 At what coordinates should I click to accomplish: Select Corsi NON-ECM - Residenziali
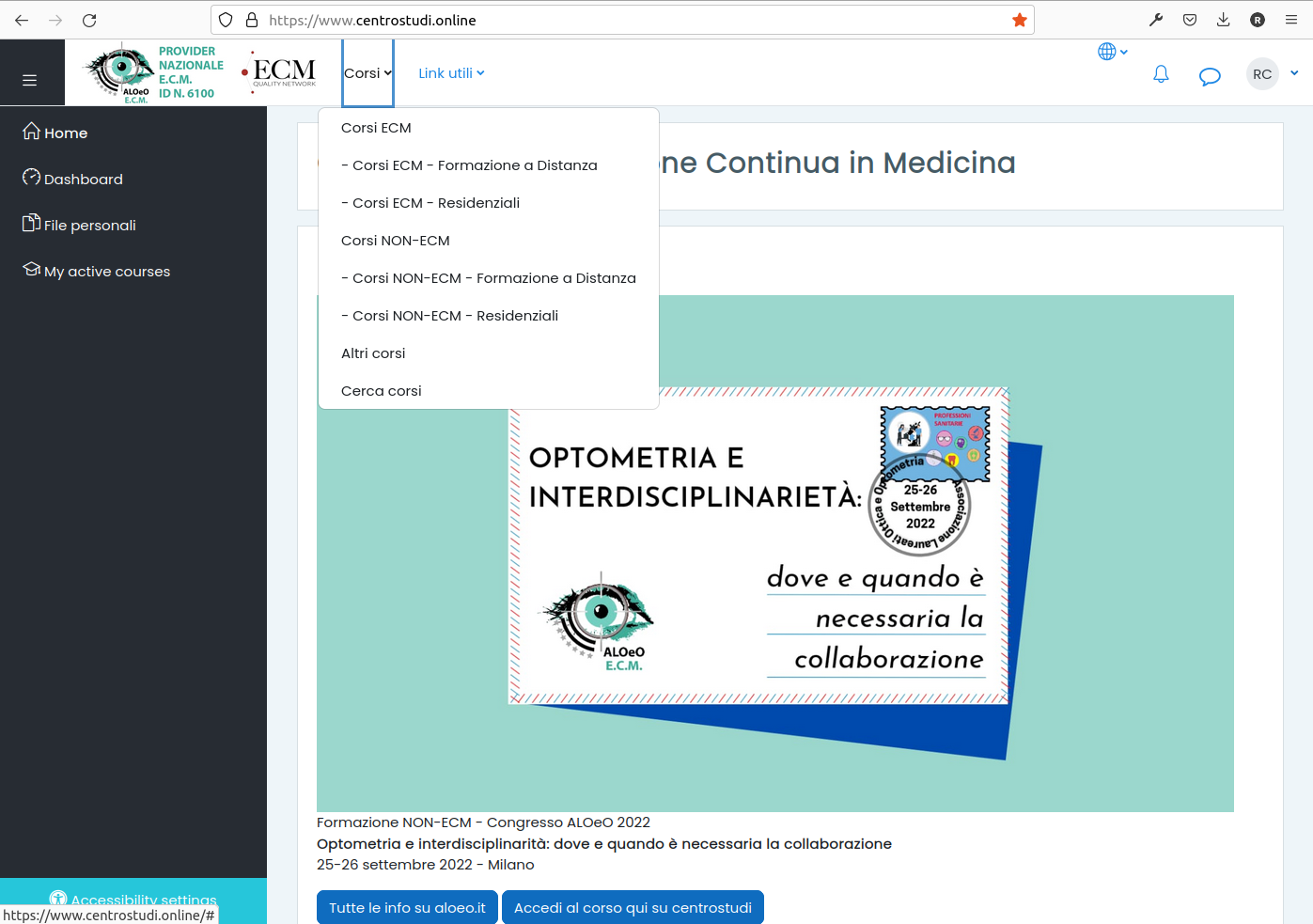[489, 316]
